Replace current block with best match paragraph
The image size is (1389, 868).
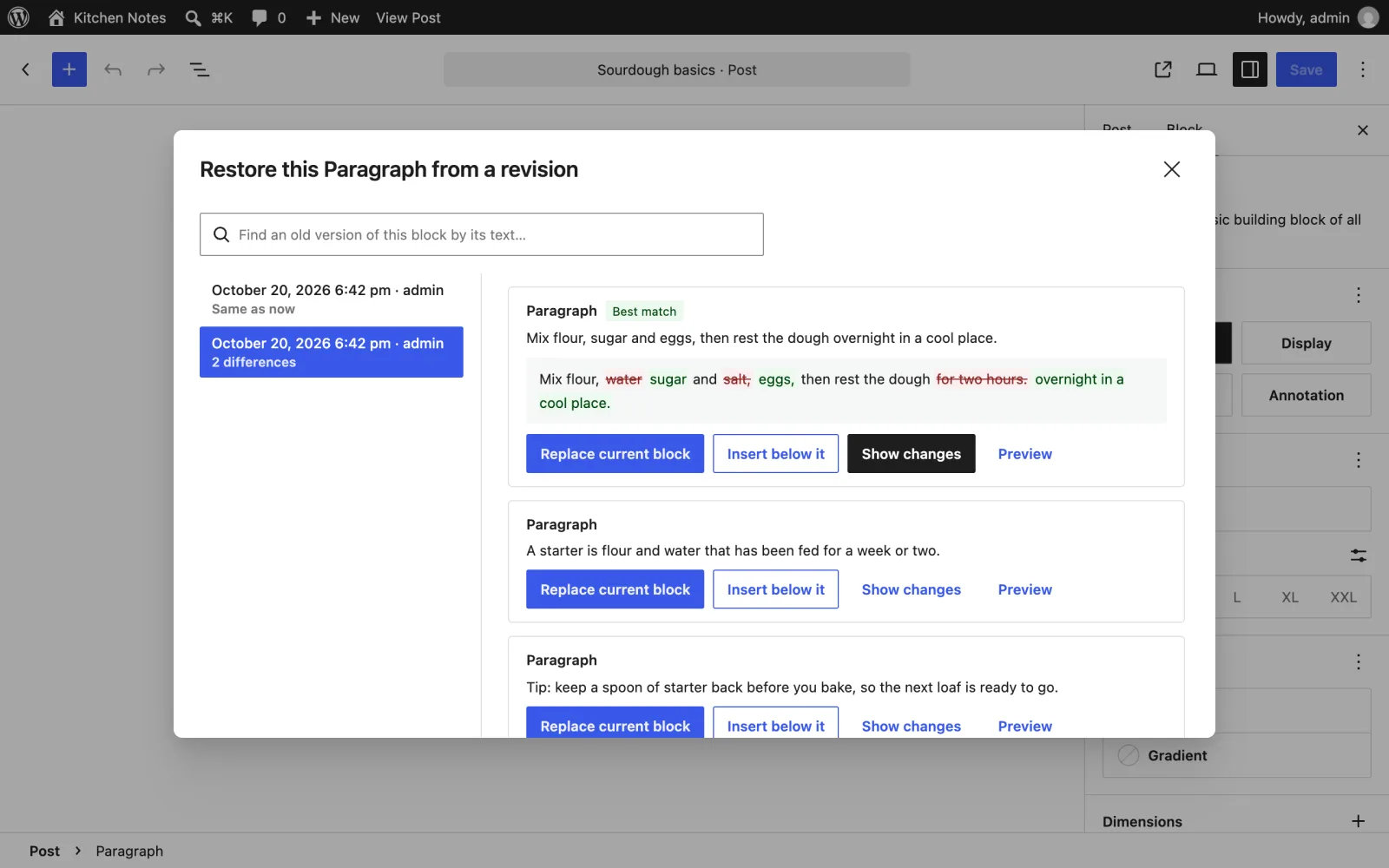tap(616, 454)
